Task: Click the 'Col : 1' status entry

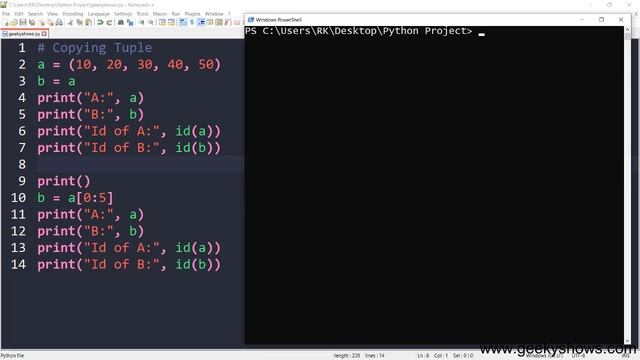Action: coord(441,356)
